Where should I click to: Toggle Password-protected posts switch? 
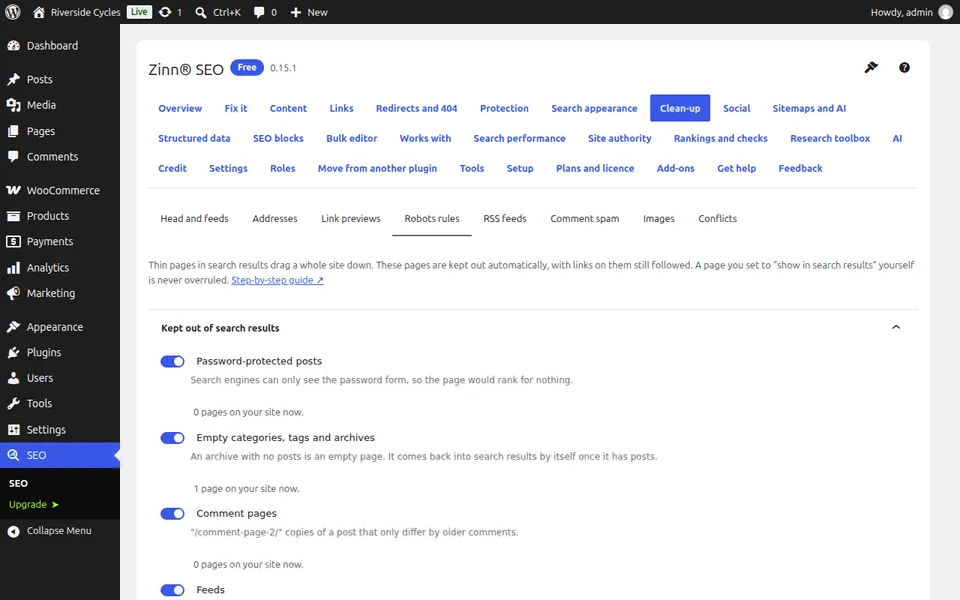pyautogui.click(x=172, y=361)
